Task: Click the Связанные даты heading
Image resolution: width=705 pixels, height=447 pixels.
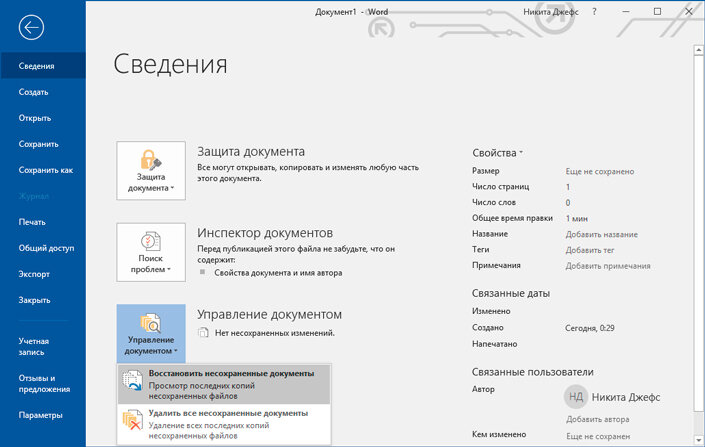Action: (x=511, y=293)
